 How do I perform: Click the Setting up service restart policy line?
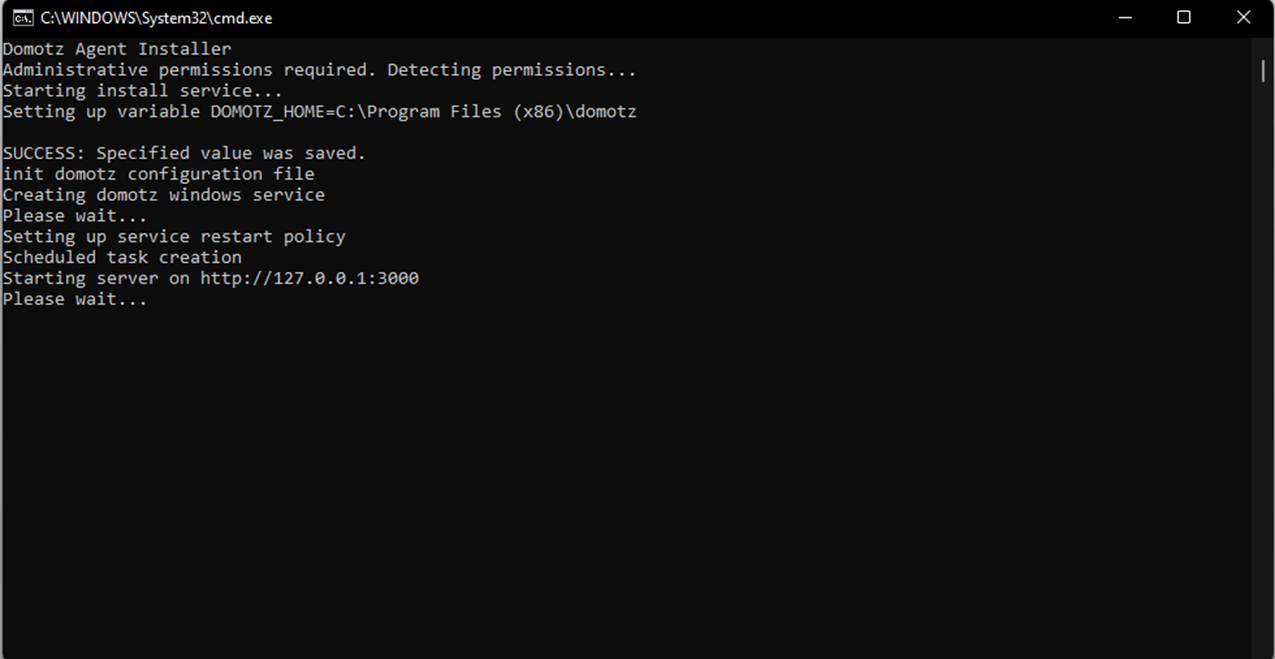tap(175, 236)
